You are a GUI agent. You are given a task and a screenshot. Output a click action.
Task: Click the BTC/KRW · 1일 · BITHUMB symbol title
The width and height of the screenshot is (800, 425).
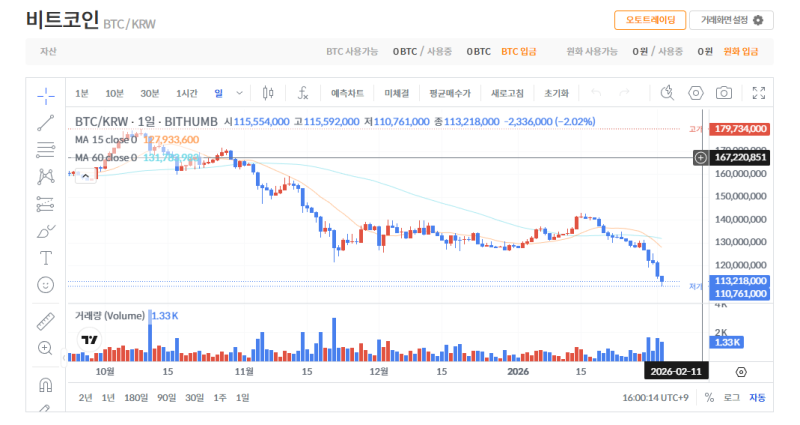146,121
